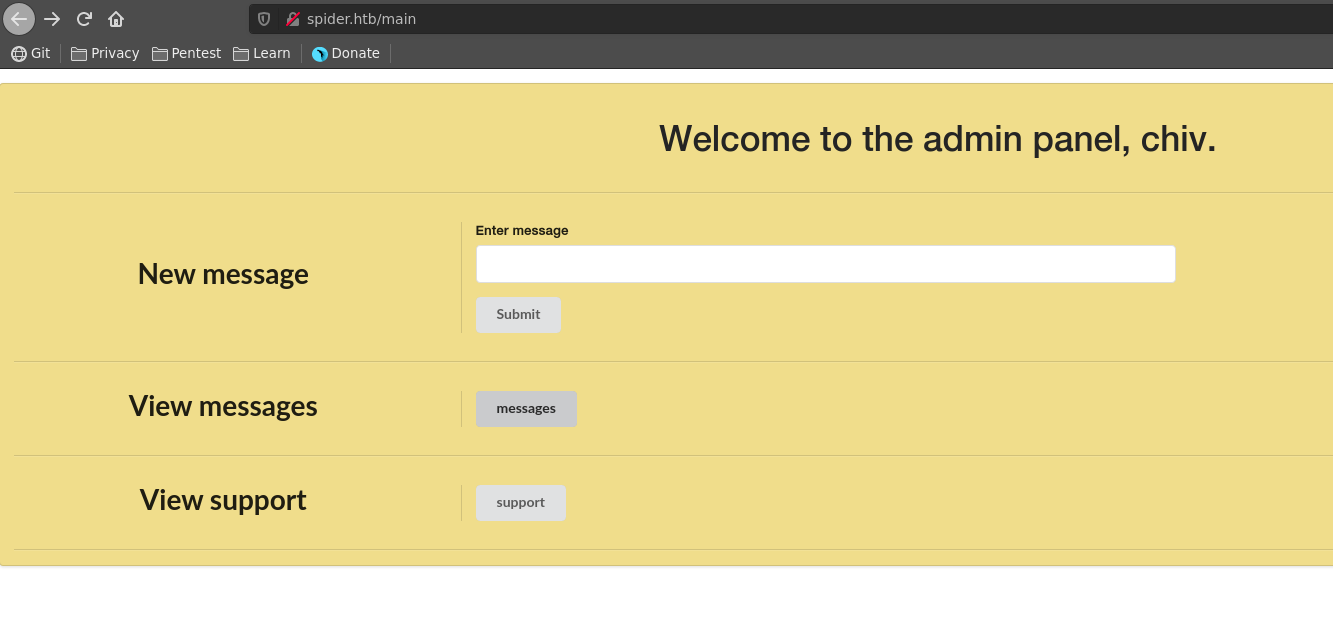Click the 'View support' section heading

tap(223, 500)
